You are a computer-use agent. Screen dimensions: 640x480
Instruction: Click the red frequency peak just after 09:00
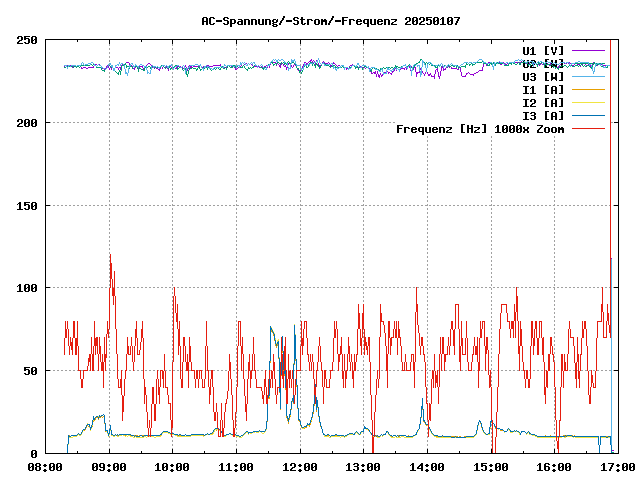(110, 256)
